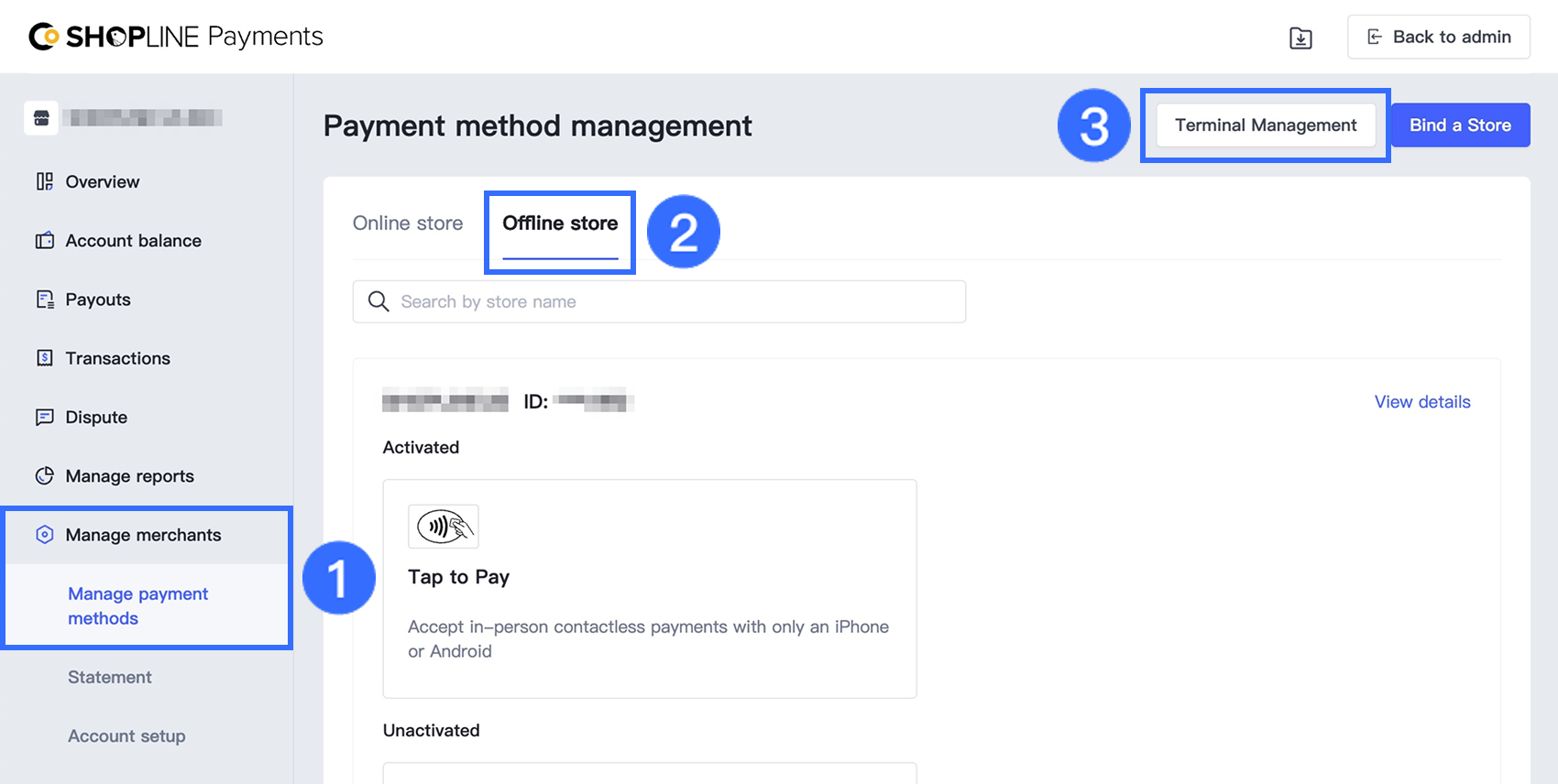Click the Account balance wallet icon
The height and width of the screenshot is (784, 1558).
pos(44,241)
